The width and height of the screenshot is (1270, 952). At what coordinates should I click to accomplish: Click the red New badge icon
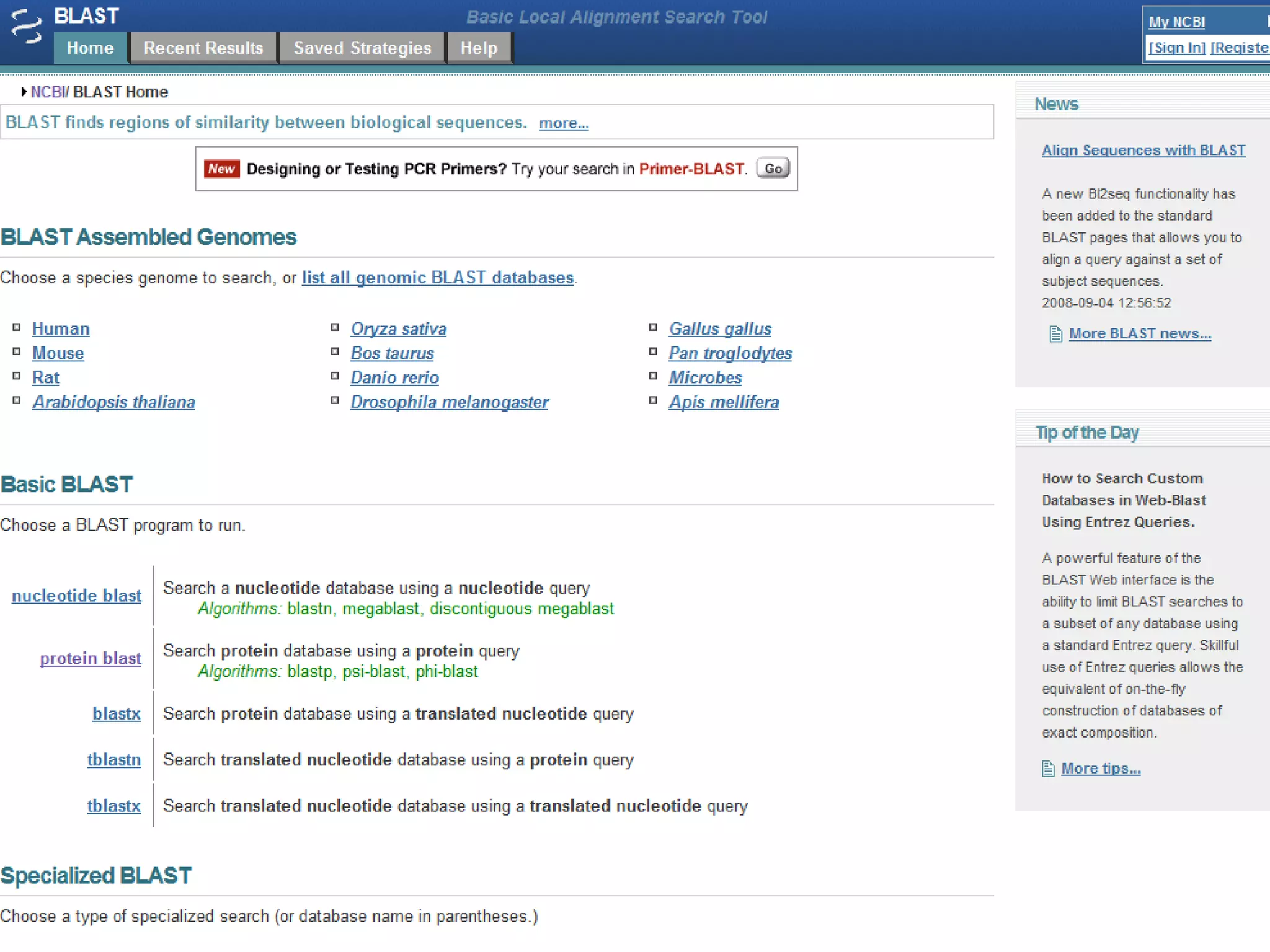click(221, 169)
